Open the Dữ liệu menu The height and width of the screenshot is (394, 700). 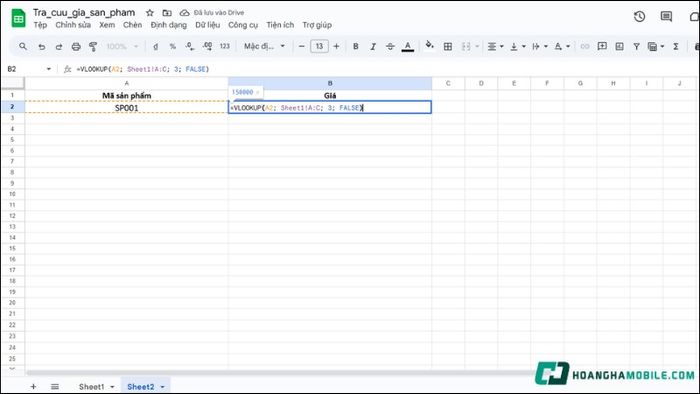tap(208, 25)
